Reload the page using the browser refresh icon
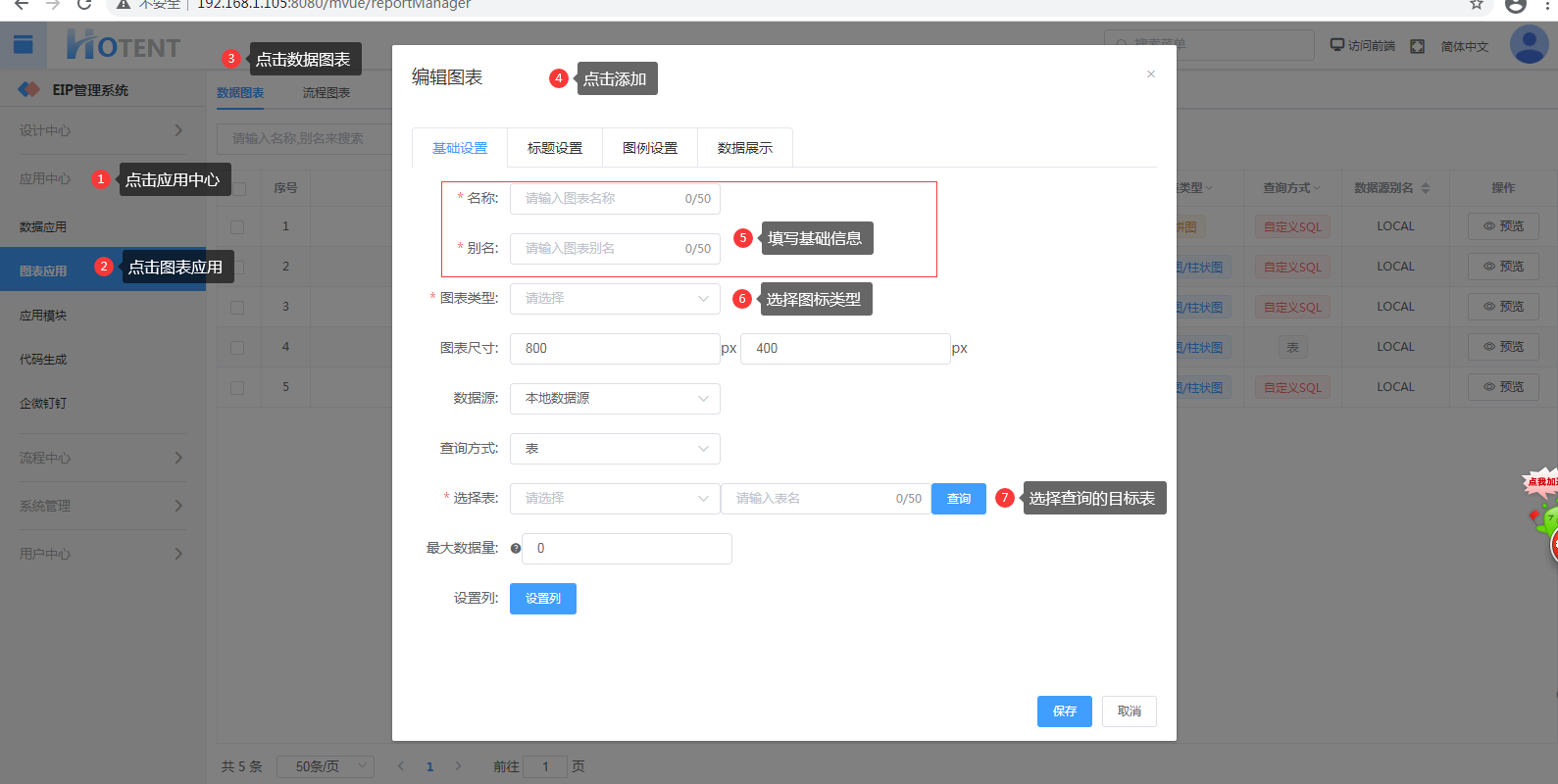The image size is (1558, 784). (84, 5)
